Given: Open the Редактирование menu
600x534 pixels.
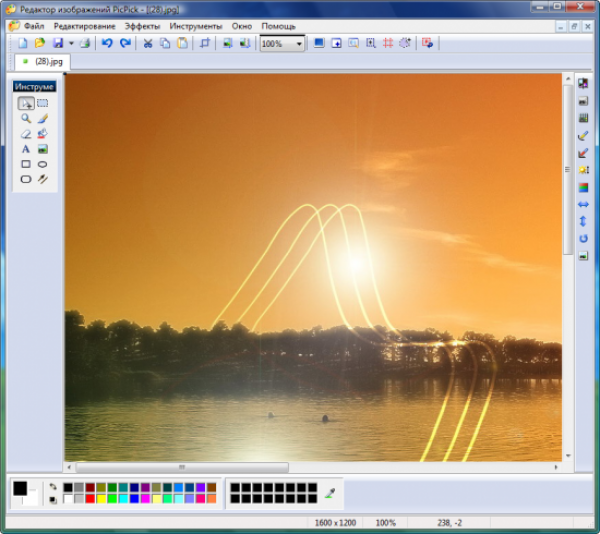Looking at the screenshot, I should click(x=84, y=26).
